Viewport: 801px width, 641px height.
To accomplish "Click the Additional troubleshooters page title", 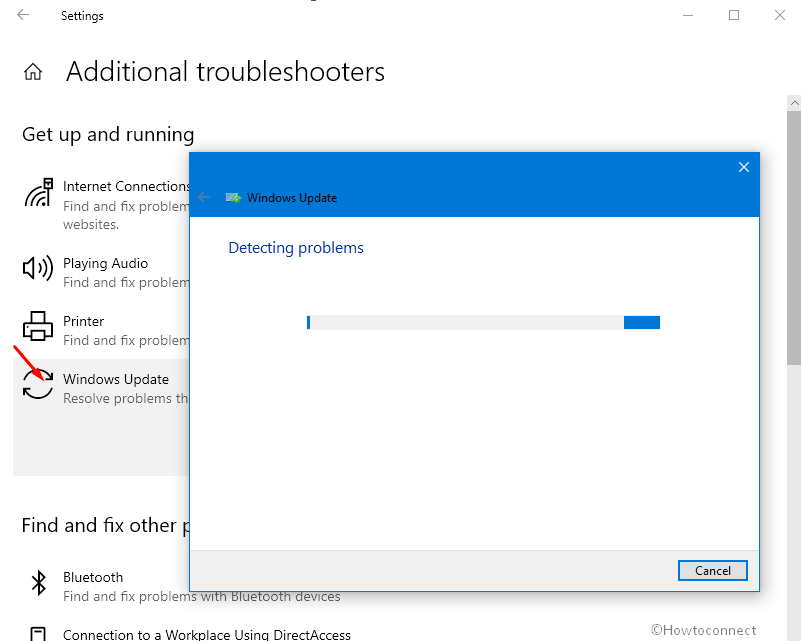I will point(225,72).
